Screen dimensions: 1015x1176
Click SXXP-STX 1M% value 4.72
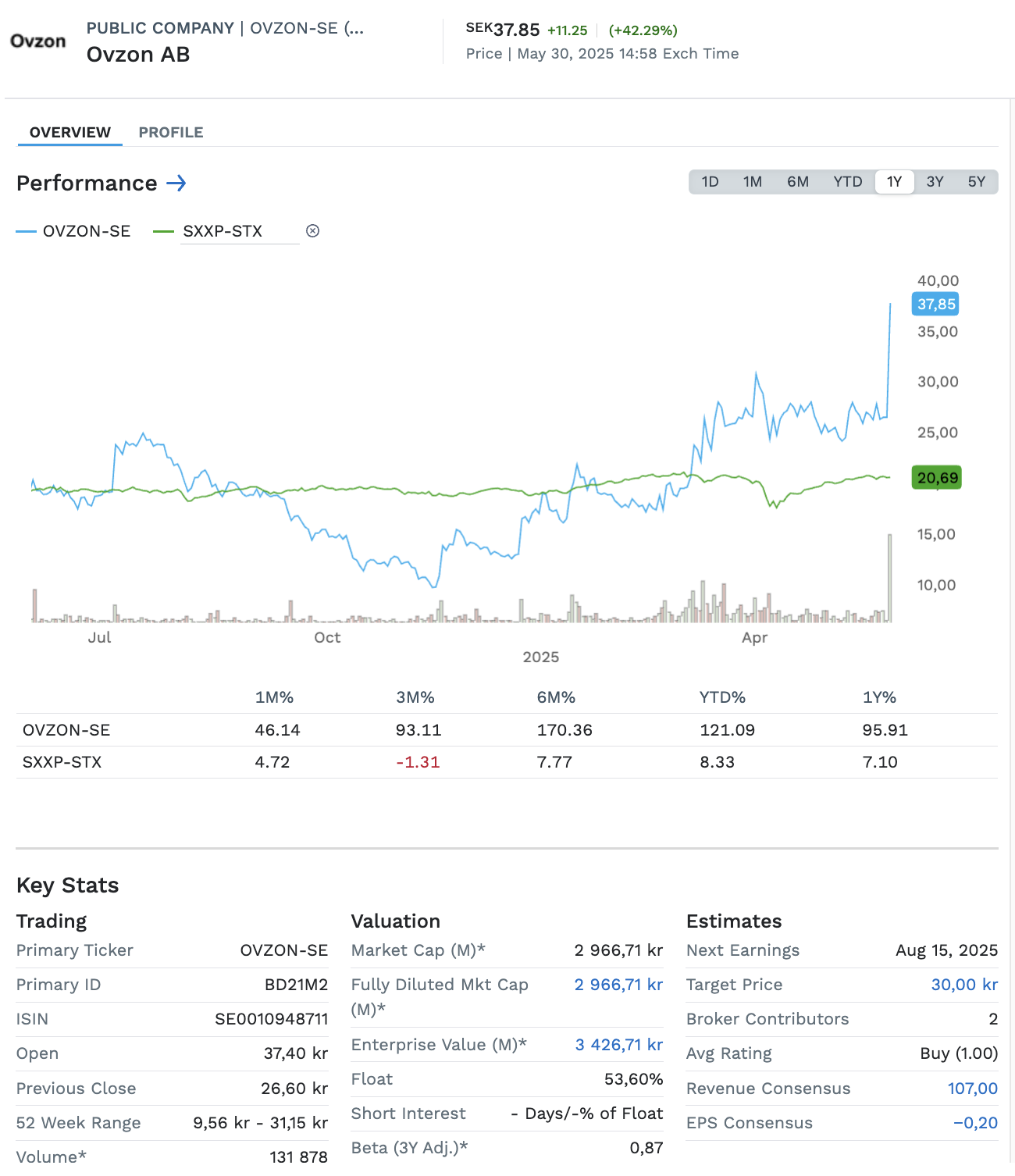[x=272, y=762]
